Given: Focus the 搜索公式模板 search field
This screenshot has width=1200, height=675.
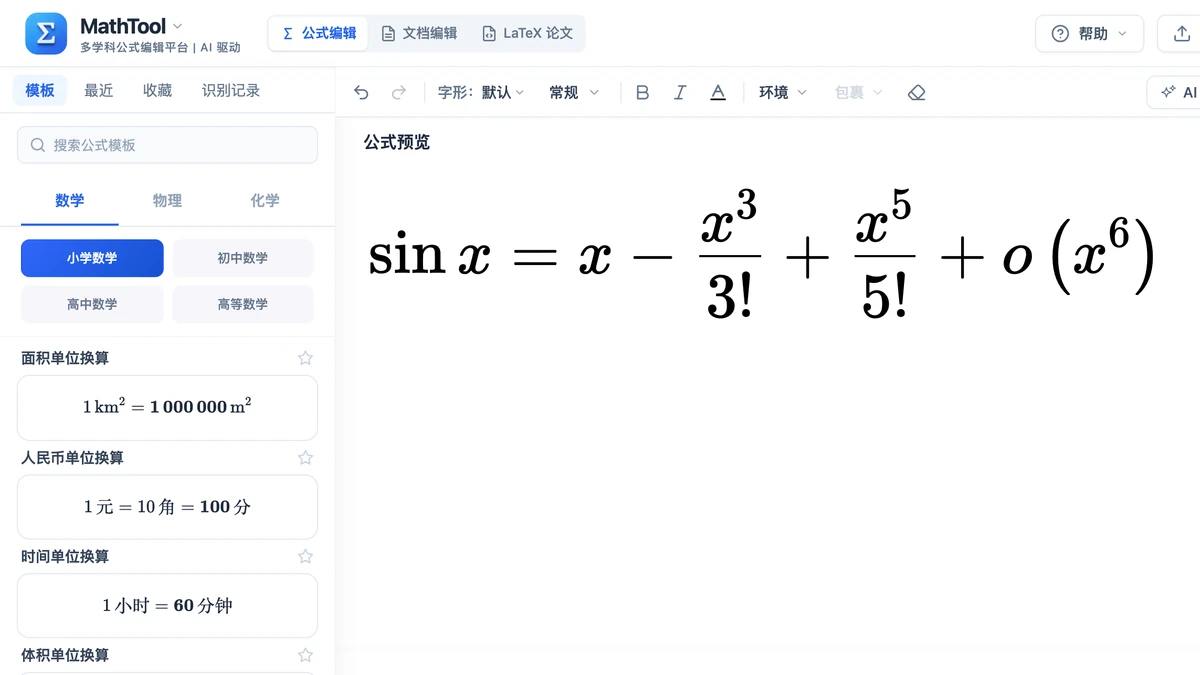Looking at the screenshot, I should click(x=167, y=145).
